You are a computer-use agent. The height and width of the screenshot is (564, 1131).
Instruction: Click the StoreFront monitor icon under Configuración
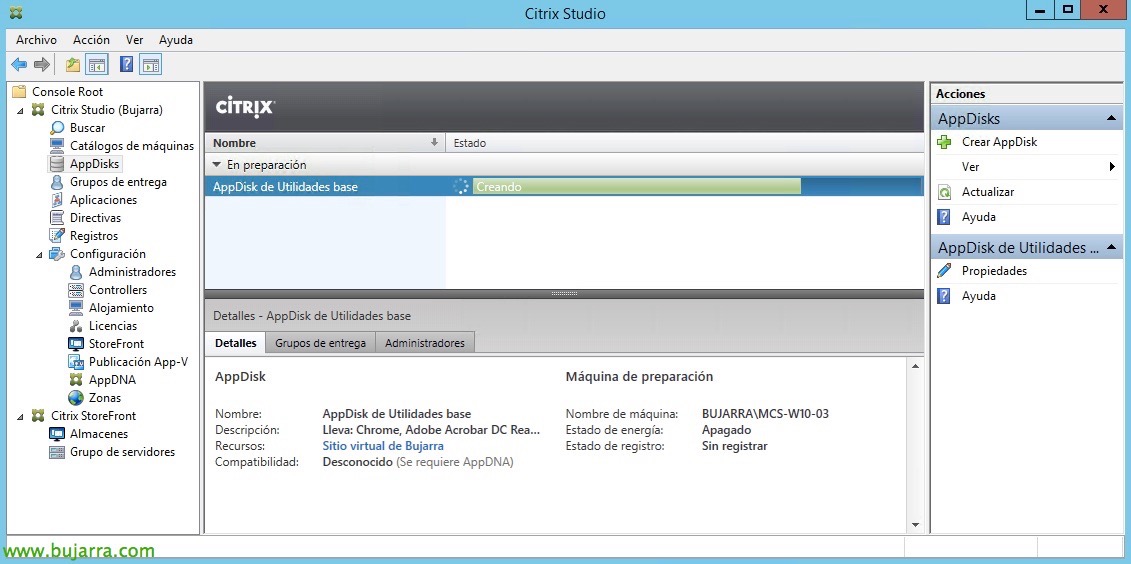(76, 344)
